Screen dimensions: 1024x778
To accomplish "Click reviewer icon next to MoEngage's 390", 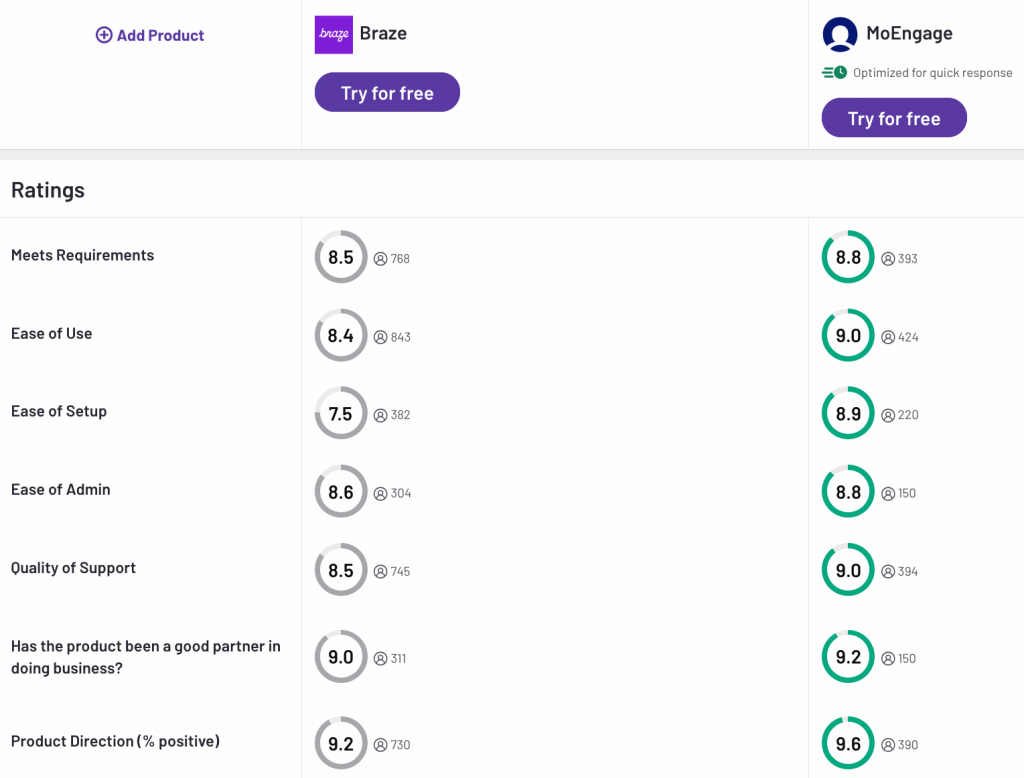I will tap(888, 745).
